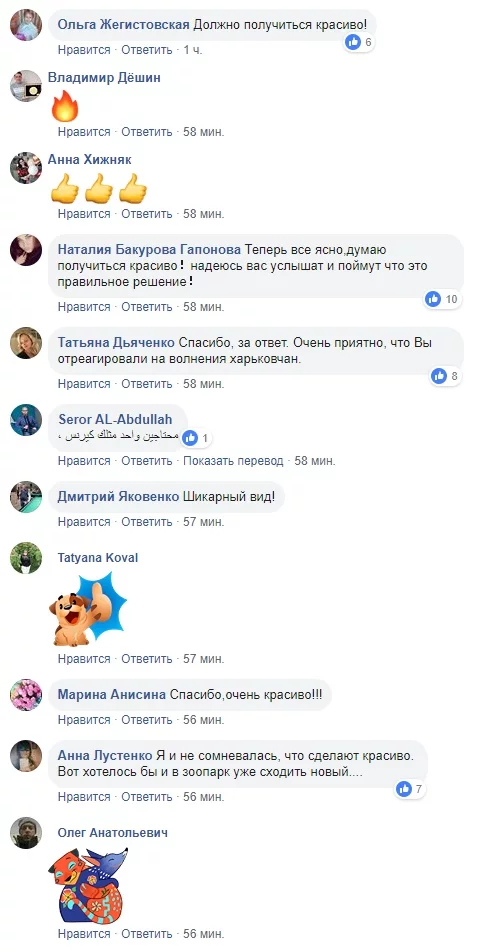Click the fire emoji in Владимир Дёшин's comment

pos(65,105)
